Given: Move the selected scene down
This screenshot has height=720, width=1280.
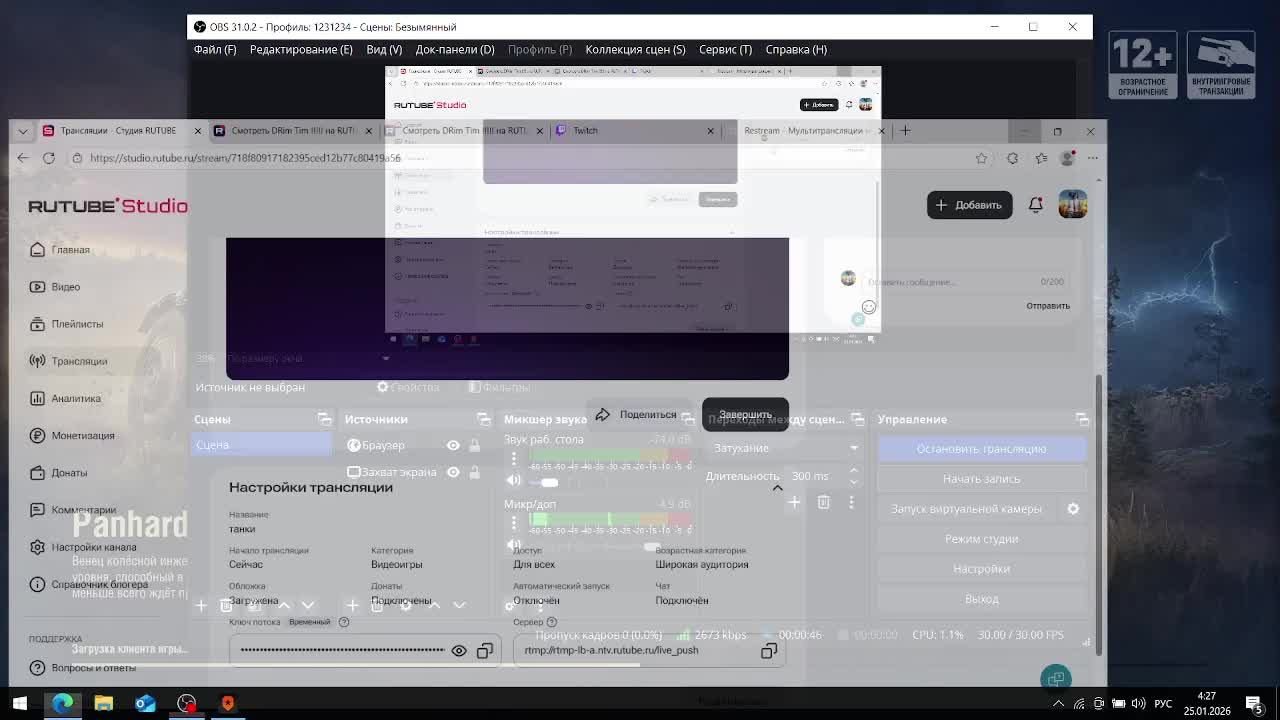Looking at the screenshot, I should pos(308,605).
